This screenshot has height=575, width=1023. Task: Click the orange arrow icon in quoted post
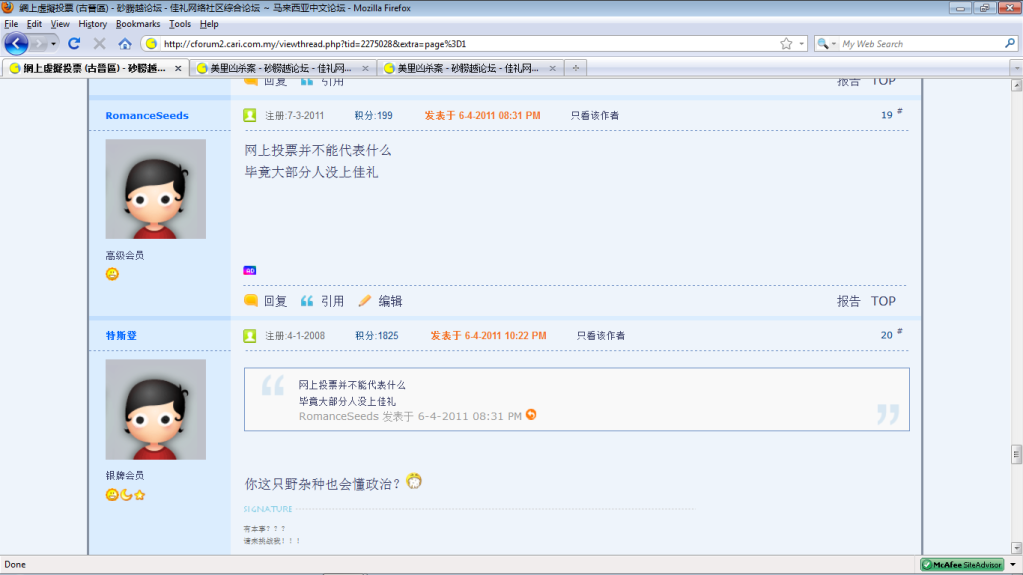531,415
